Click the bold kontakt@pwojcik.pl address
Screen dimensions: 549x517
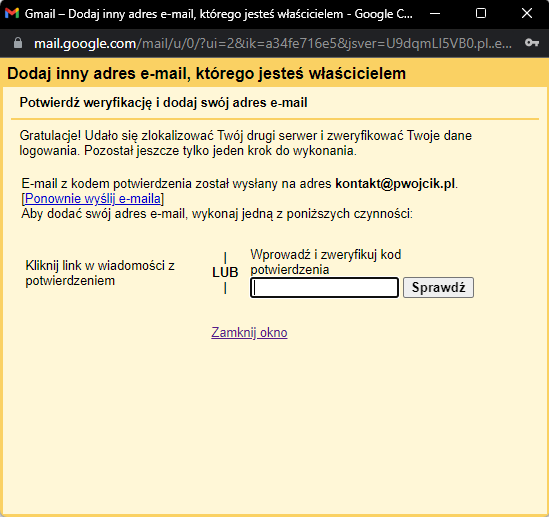[395, 183]
